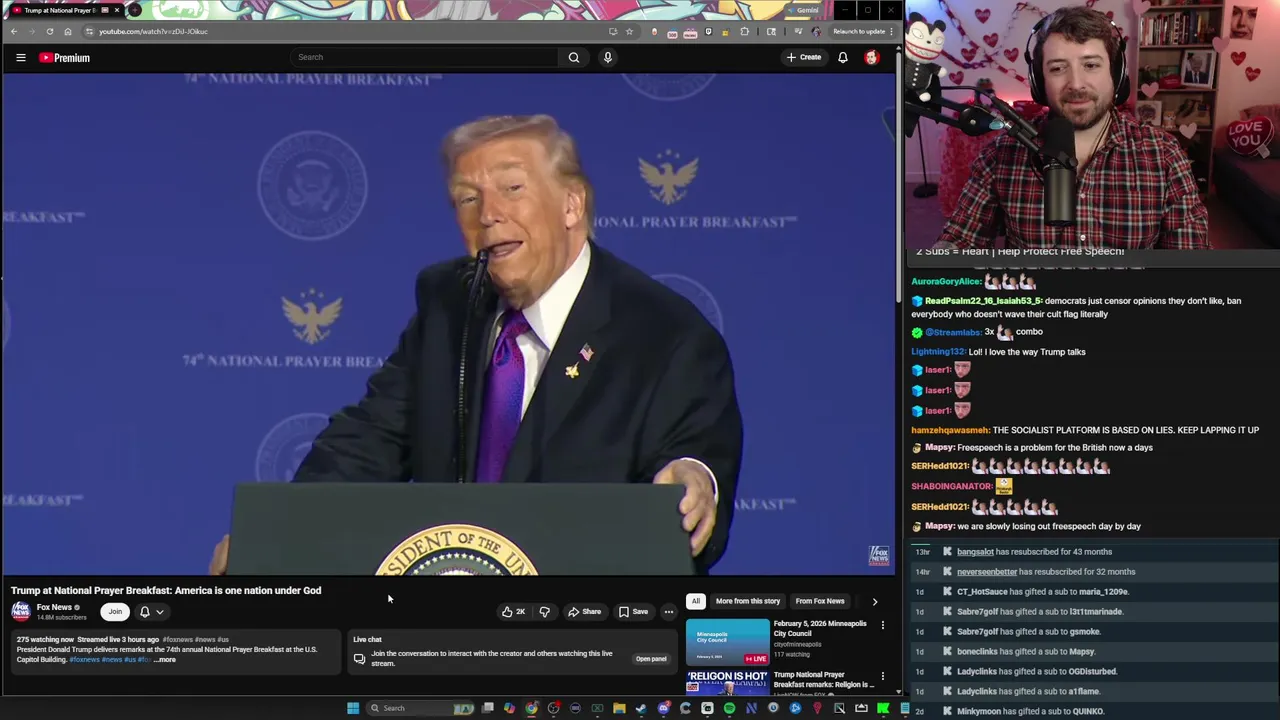
Task: Click Lightning132's chat message
Action: pos(998,352)
